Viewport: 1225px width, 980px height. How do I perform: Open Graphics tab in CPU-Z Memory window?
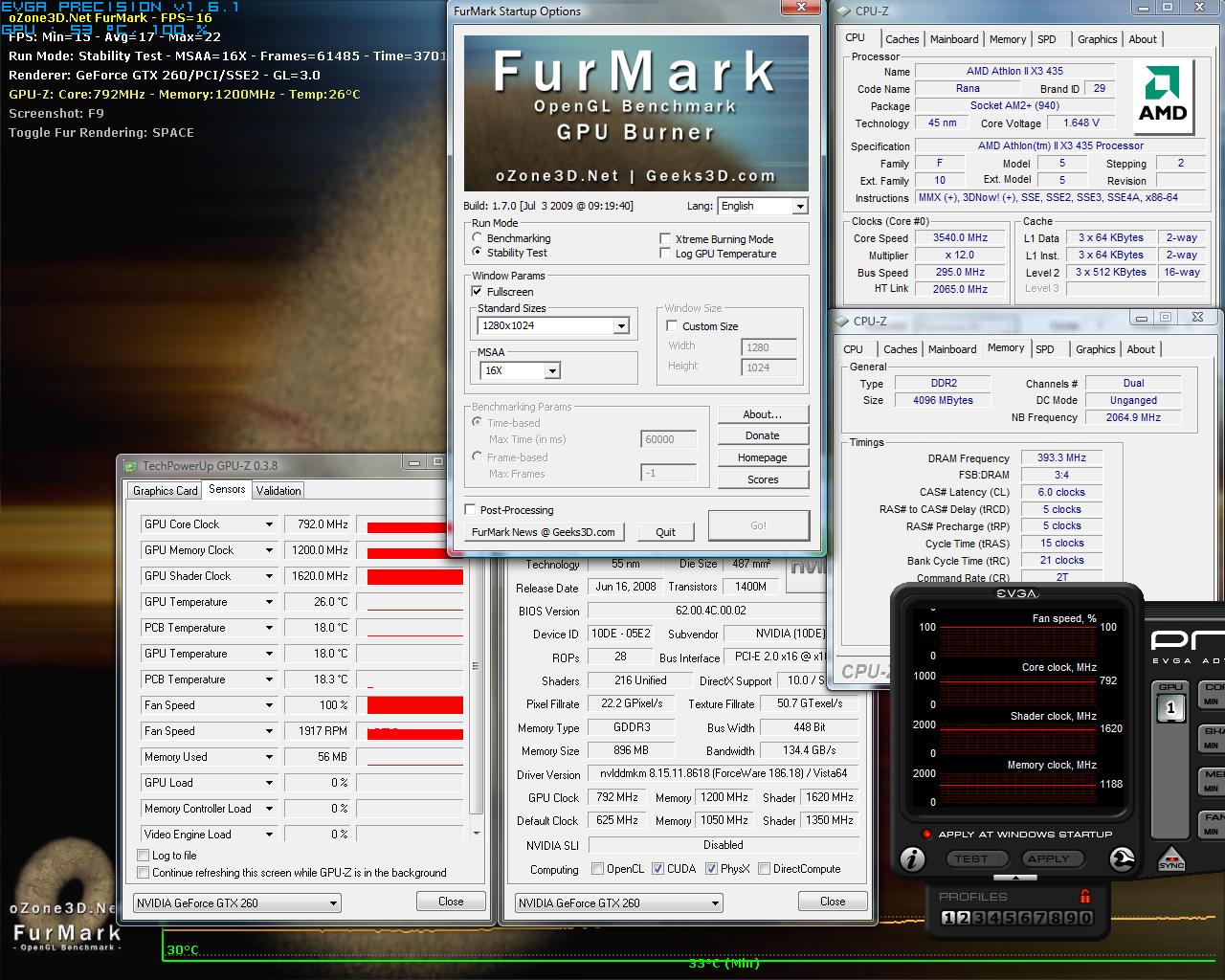tap(1096, 349)
